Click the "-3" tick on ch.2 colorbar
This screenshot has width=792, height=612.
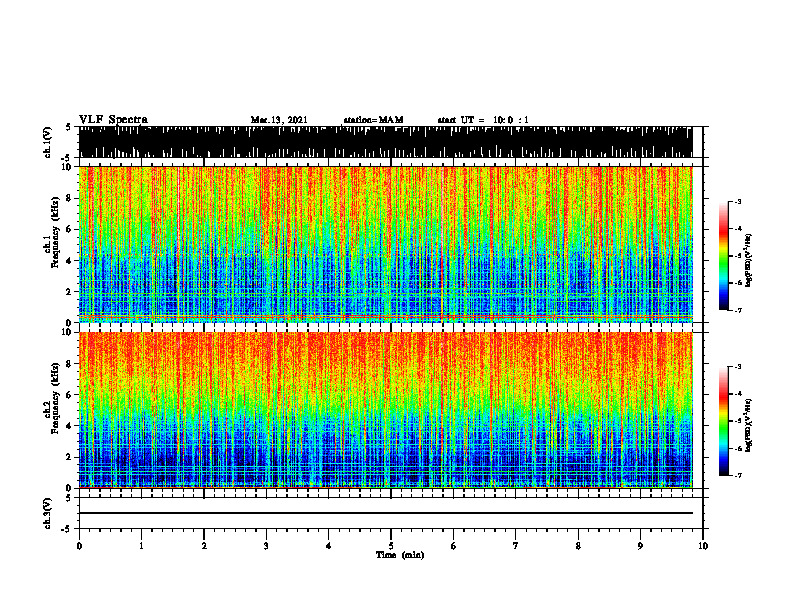738,367
